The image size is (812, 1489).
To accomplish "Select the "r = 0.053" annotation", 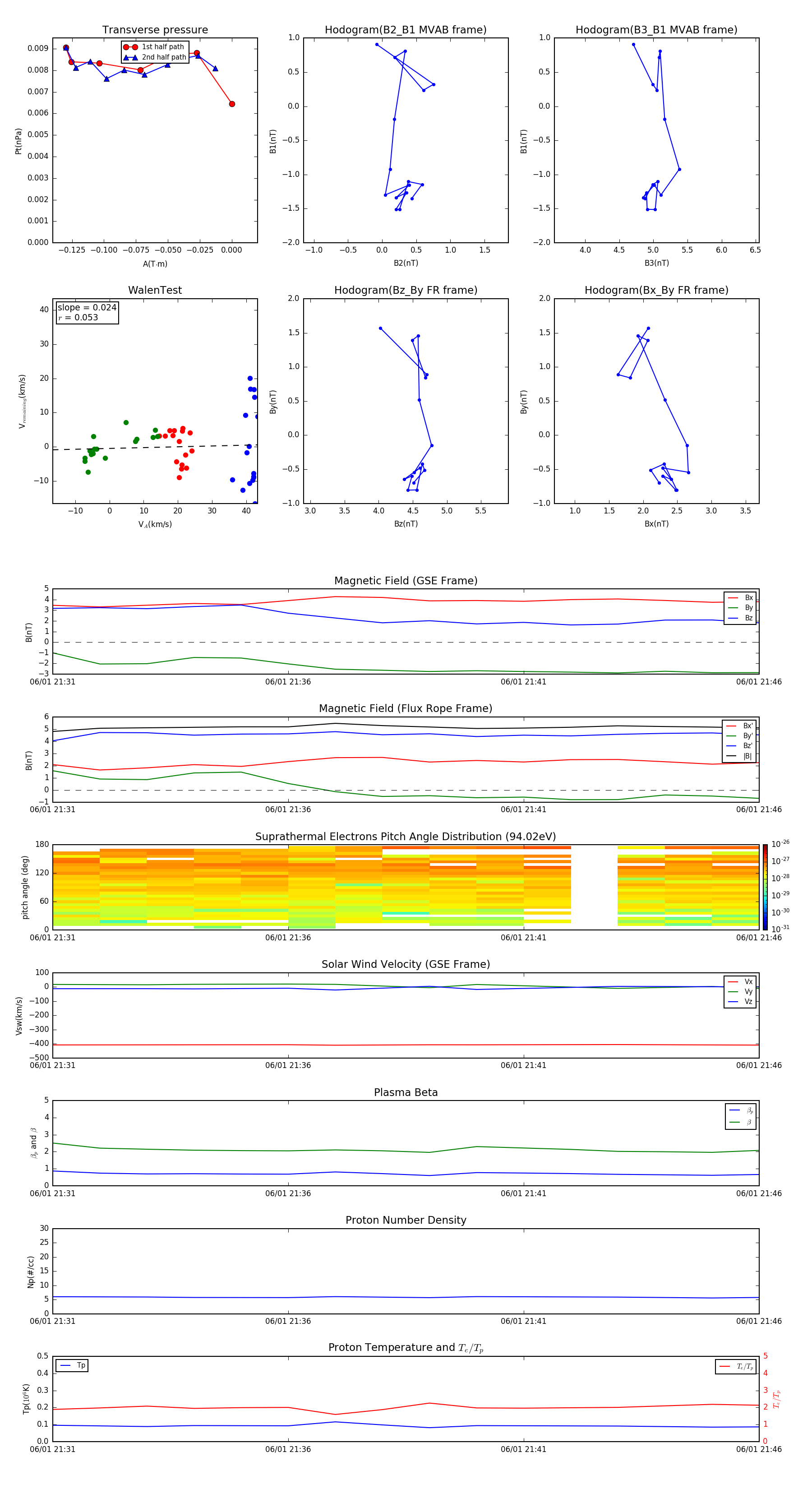I will (x=78, y=318).
